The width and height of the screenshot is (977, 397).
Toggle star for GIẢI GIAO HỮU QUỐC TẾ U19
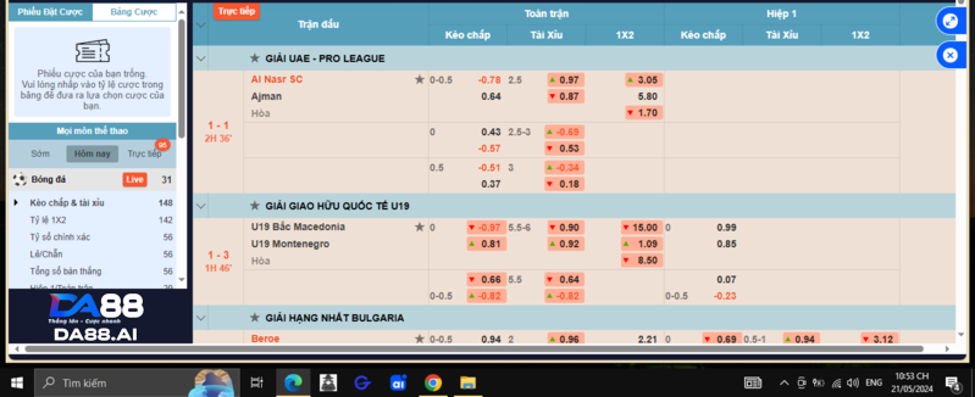tap(254, 206)
